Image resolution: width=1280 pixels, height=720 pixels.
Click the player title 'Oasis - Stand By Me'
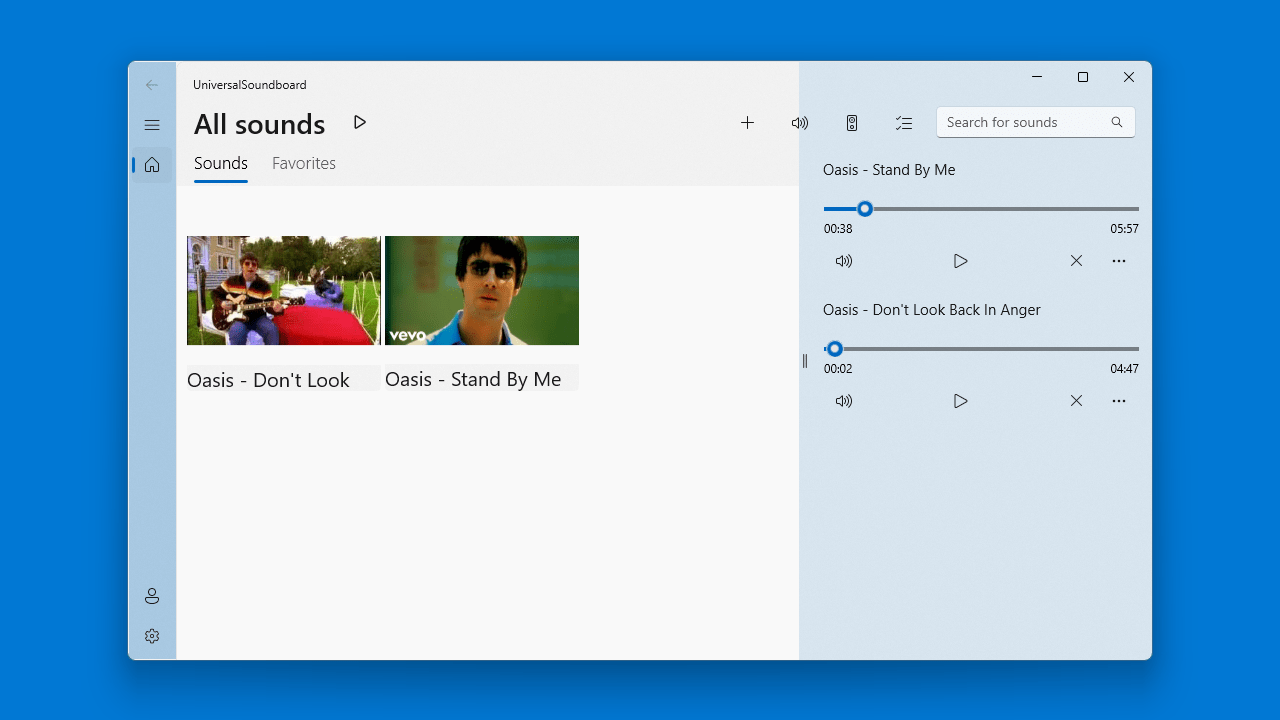click(x=889, y=170)
